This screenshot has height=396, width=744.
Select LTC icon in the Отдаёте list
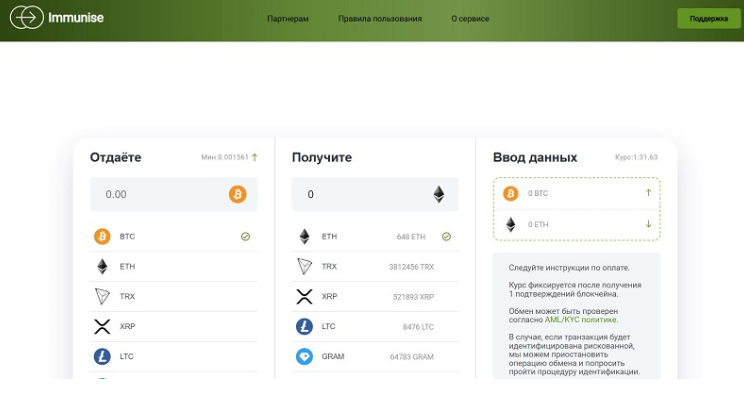[x=102, y=356]
